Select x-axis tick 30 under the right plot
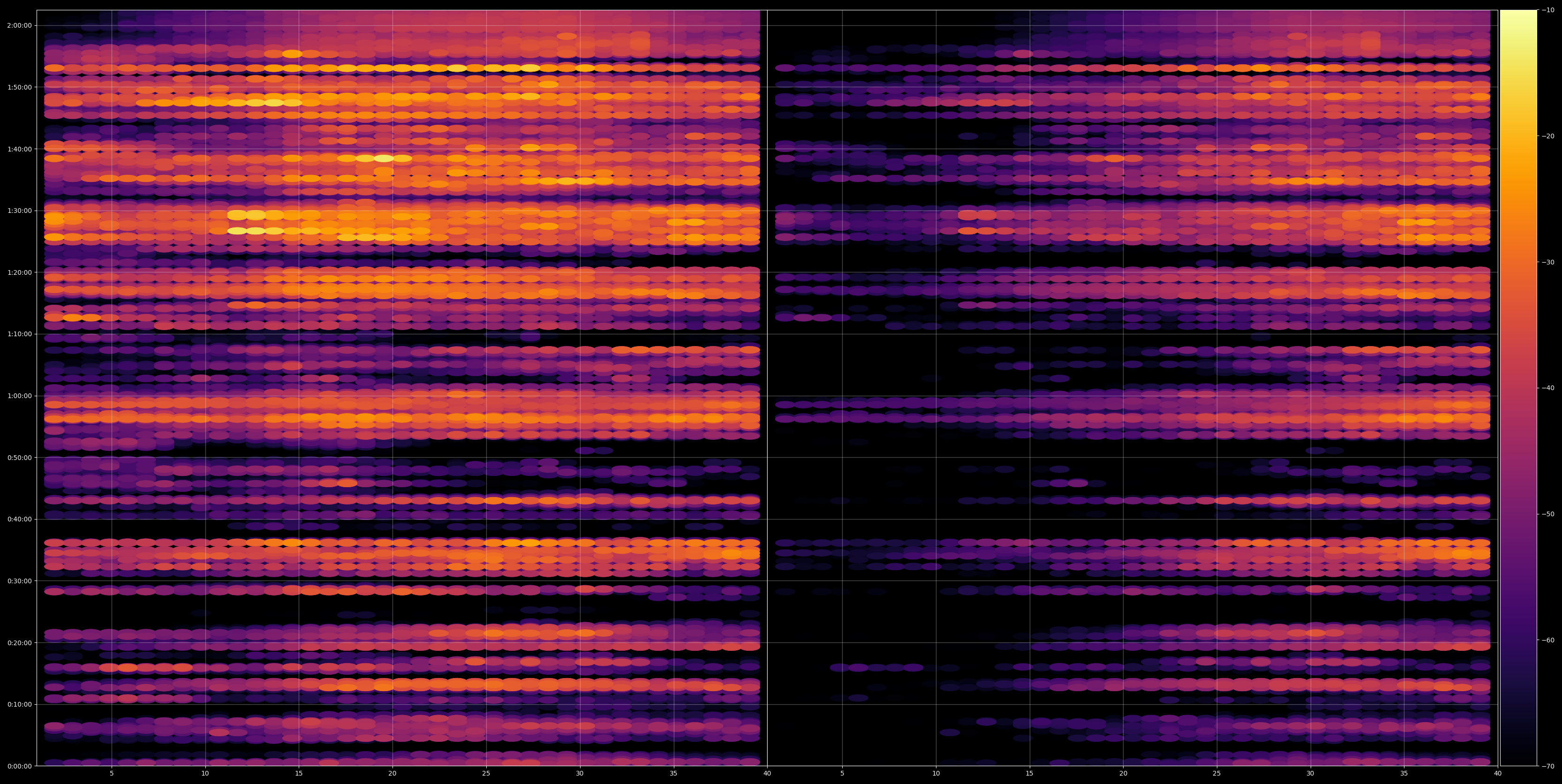This screenshot has height=784, width=1562. point(1310,774)
